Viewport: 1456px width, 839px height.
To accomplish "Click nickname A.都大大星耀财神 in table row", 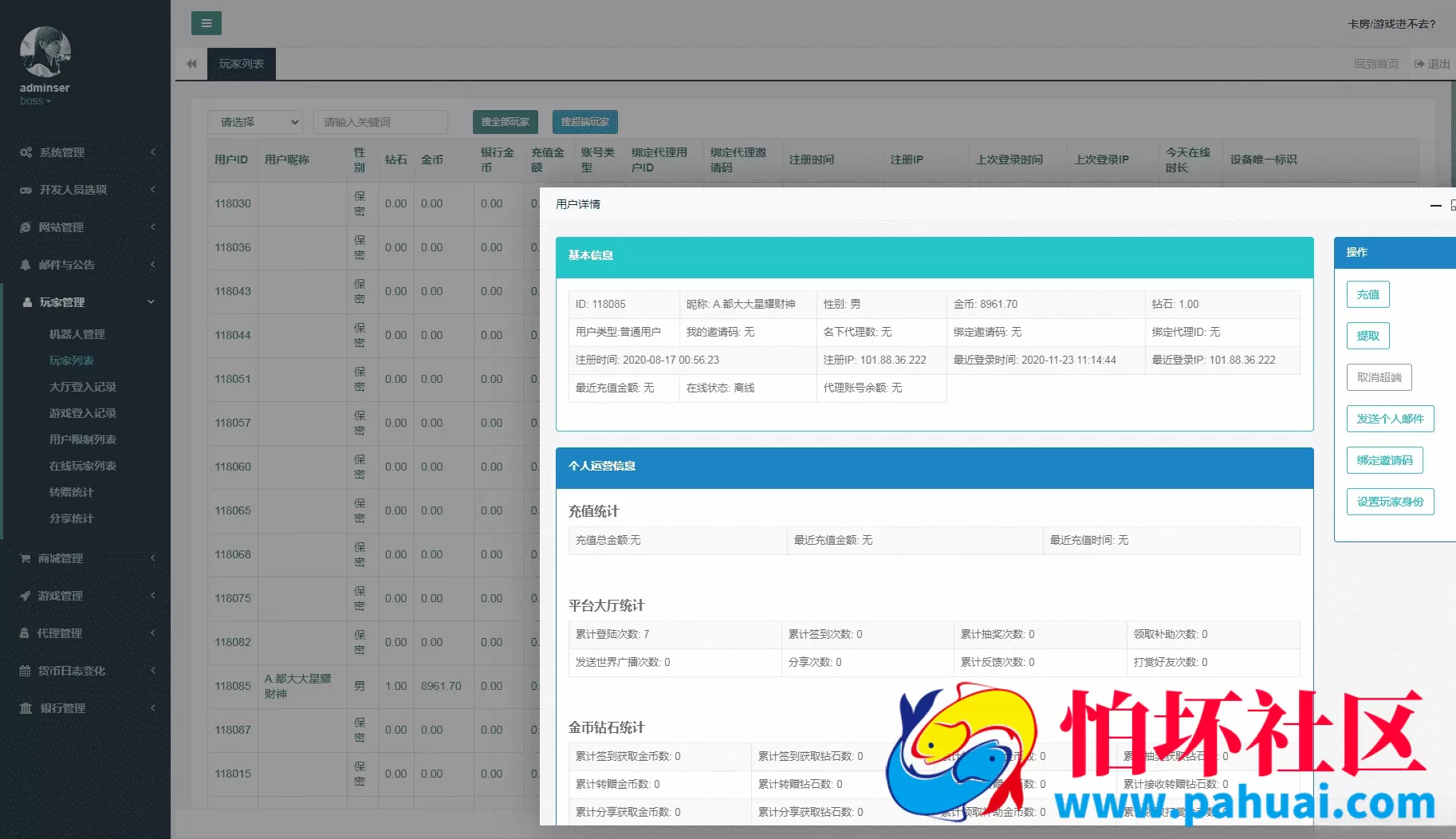I will pyautogui.click(x=297, y=686).
